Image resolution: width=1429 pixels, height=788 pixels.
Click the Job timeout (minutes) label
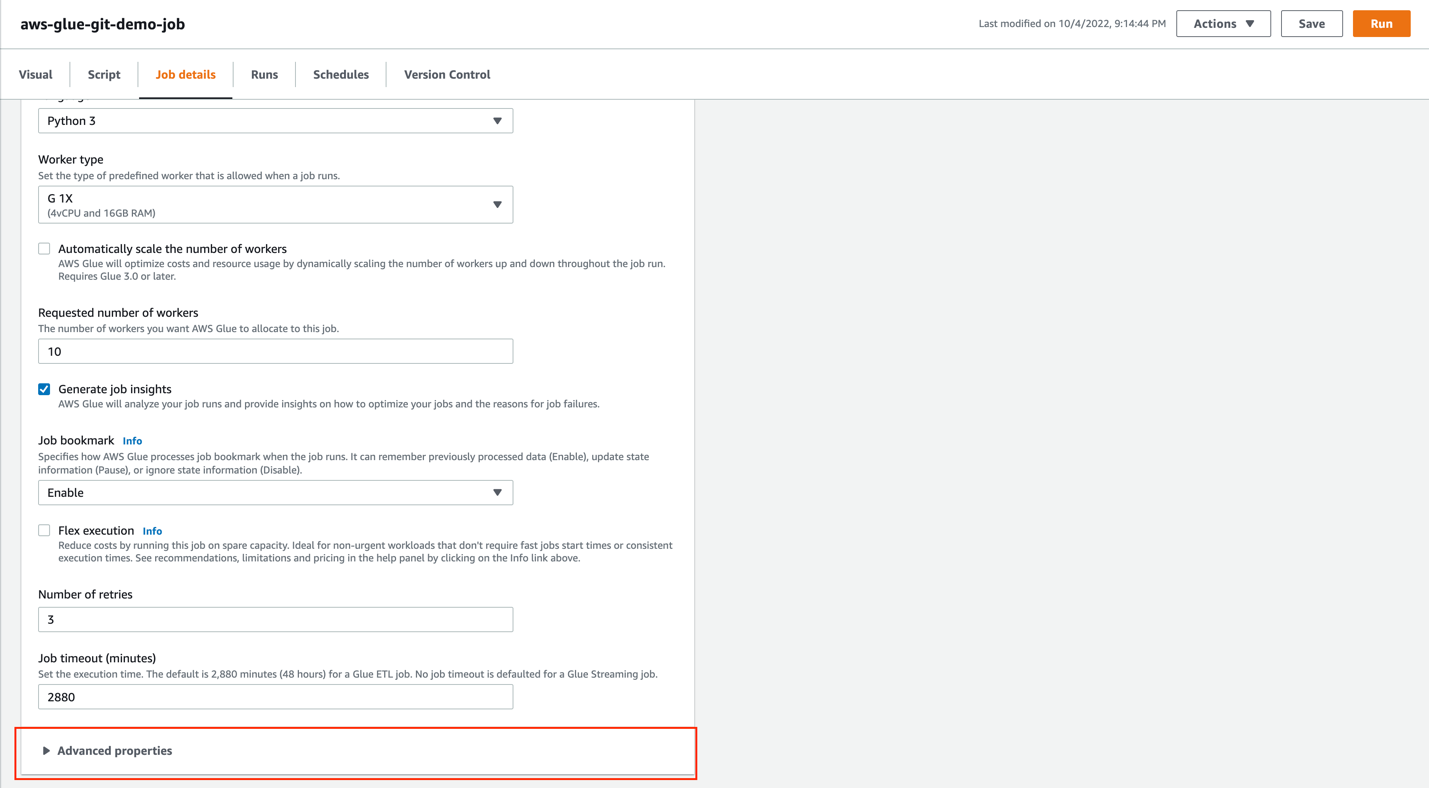coord(97,658)
